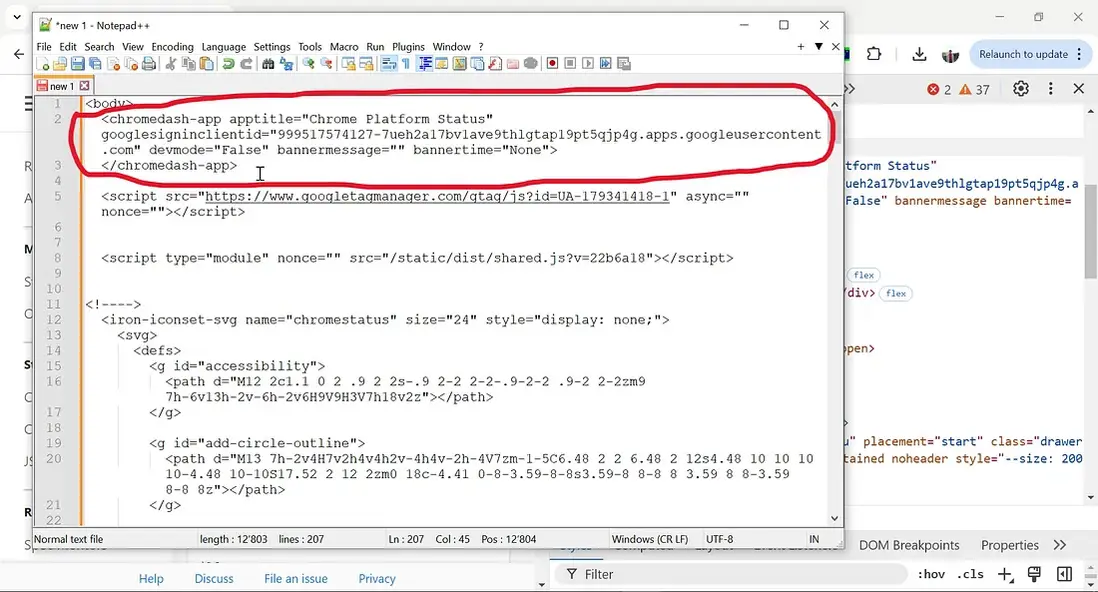This screenshot has width=1098, height=592.
Task: Open the Replace dialog icon
Action: (x=286, y=64)
